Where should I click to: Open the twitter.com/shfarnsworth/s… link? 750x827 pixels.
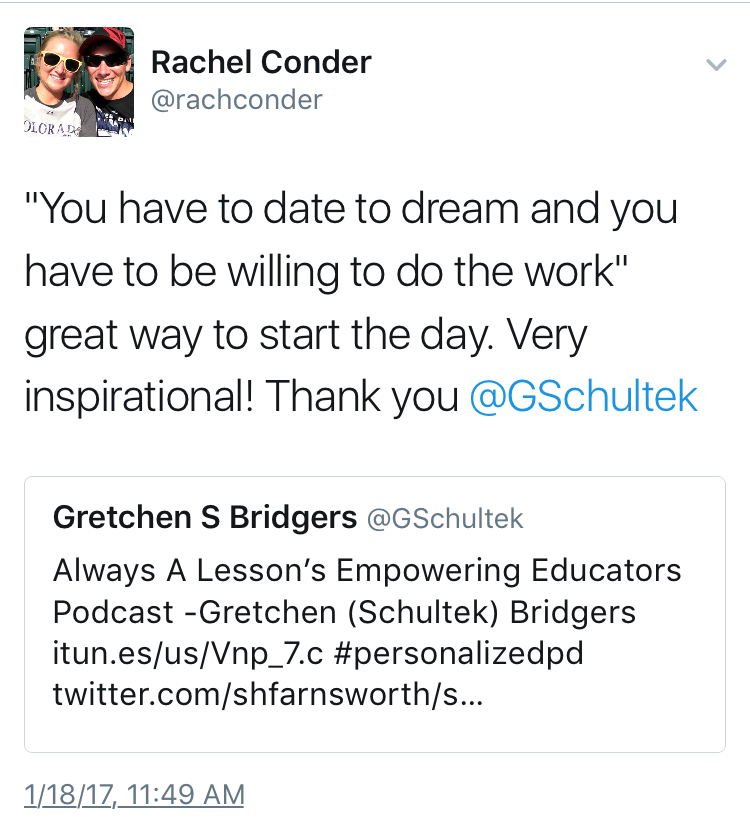tap(268, 694)
